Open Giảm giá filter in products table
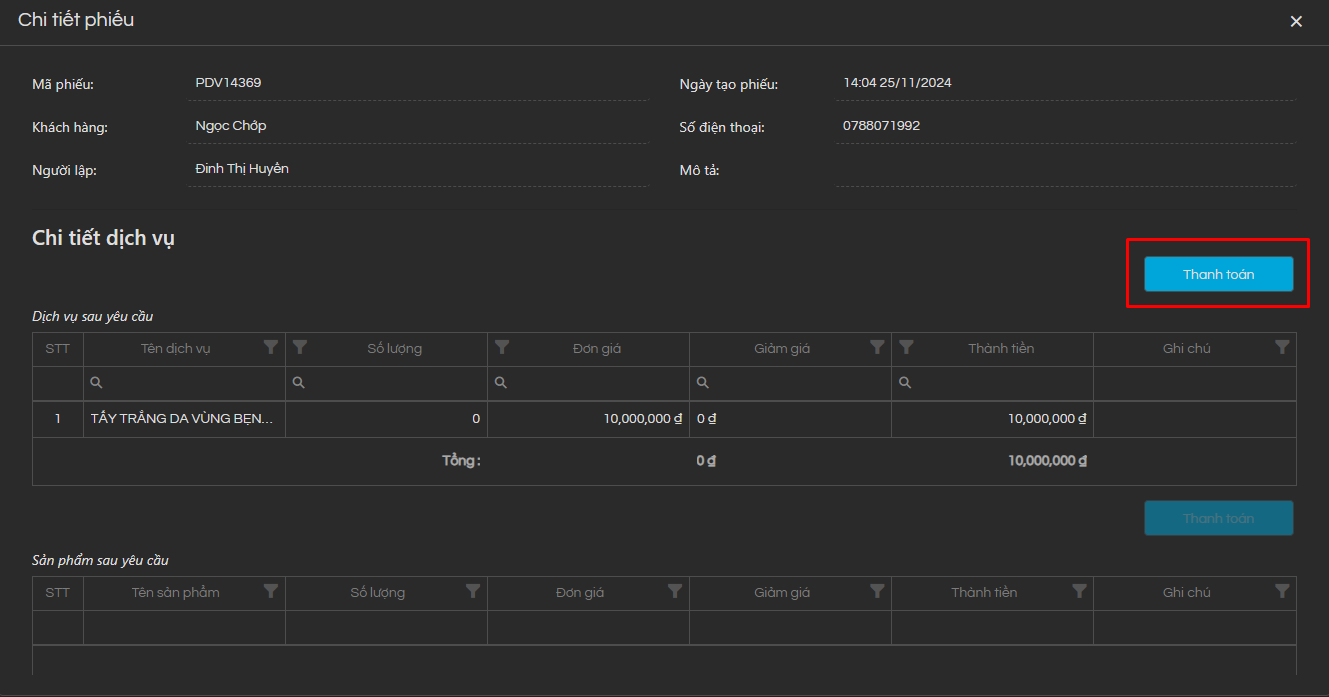Image resolution: width=1329 pixels, height=697 pixels. coord(877,591)
